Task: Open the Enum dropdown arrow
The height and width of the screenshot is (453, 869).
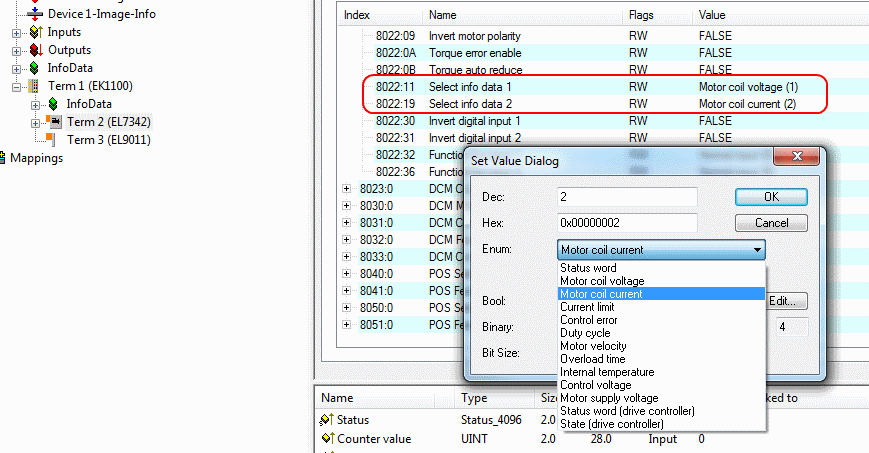Action: point(757,250)
